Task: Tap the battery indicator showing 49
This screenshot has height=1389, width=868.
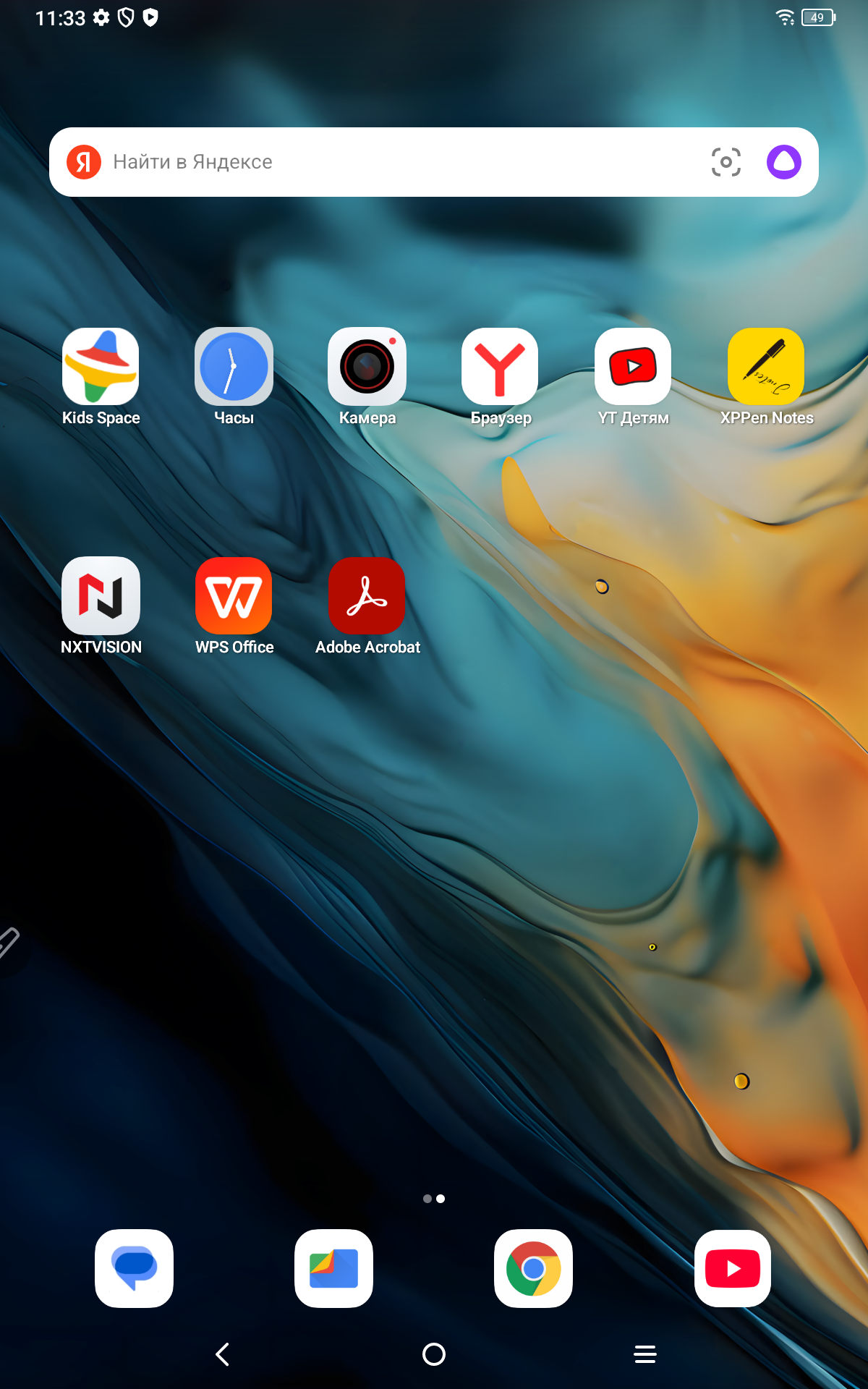Action: (818, 17)
